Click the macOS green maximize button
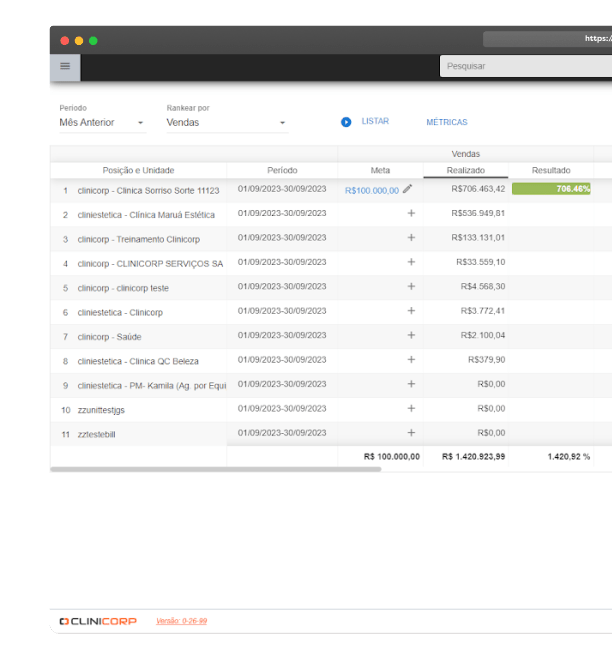 click(93, 41)
